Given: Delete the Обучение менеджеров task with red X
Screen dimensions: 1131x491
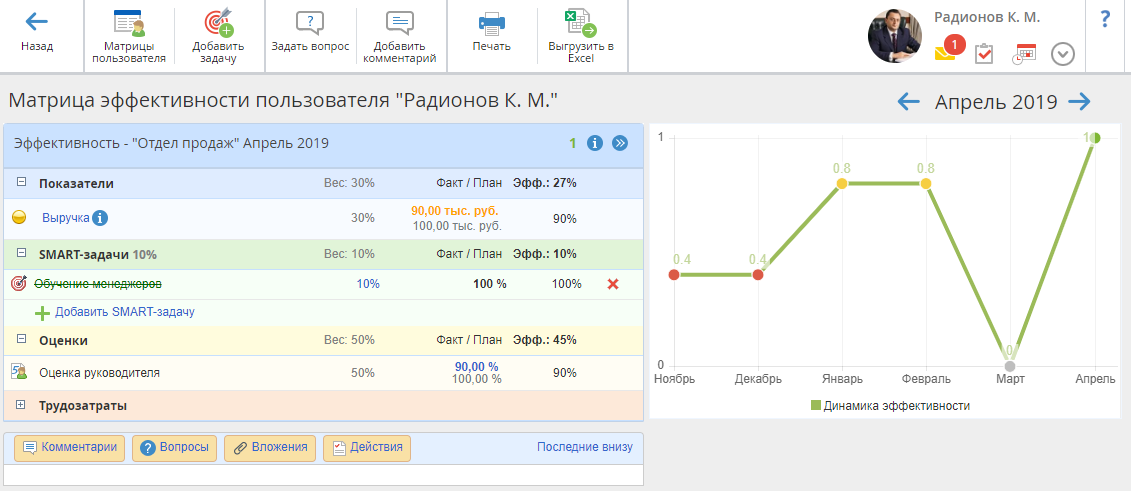Looking at the screenshot, I should pos(613,284).
